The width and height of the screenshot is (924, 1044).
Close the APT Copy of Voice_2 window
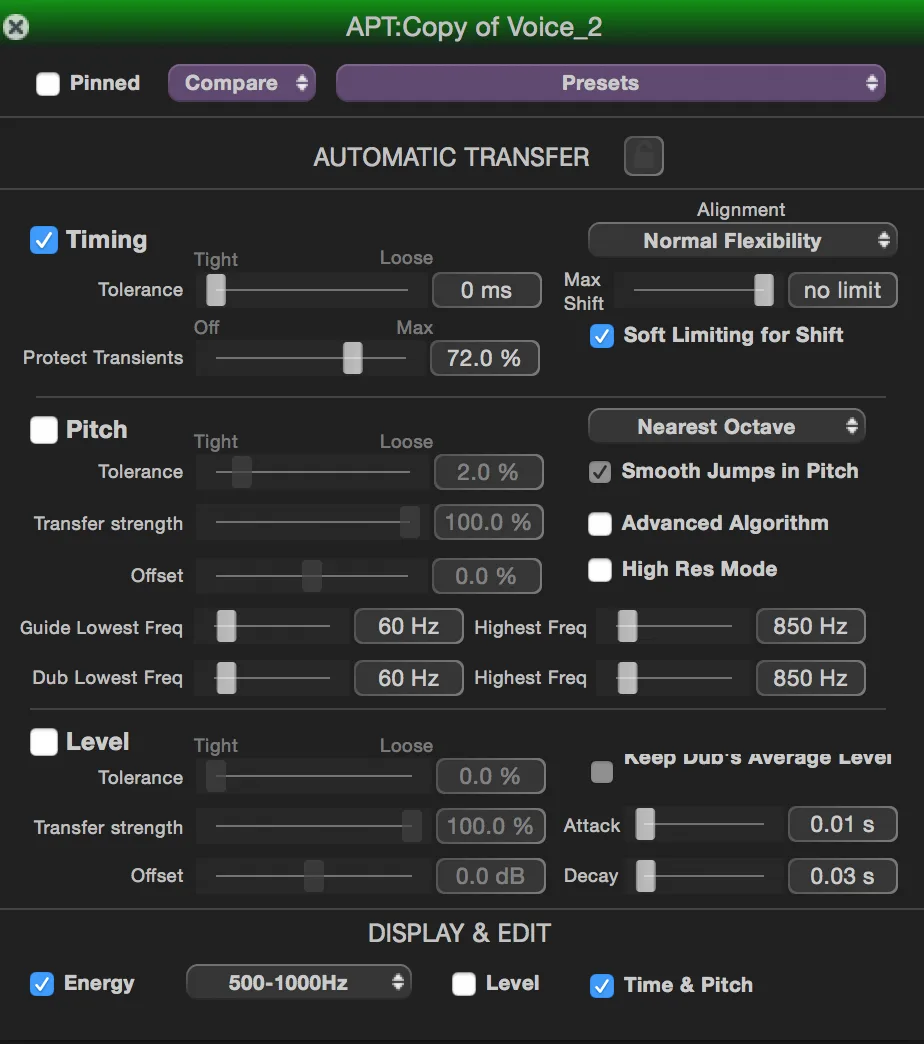[x=16, y=27]
